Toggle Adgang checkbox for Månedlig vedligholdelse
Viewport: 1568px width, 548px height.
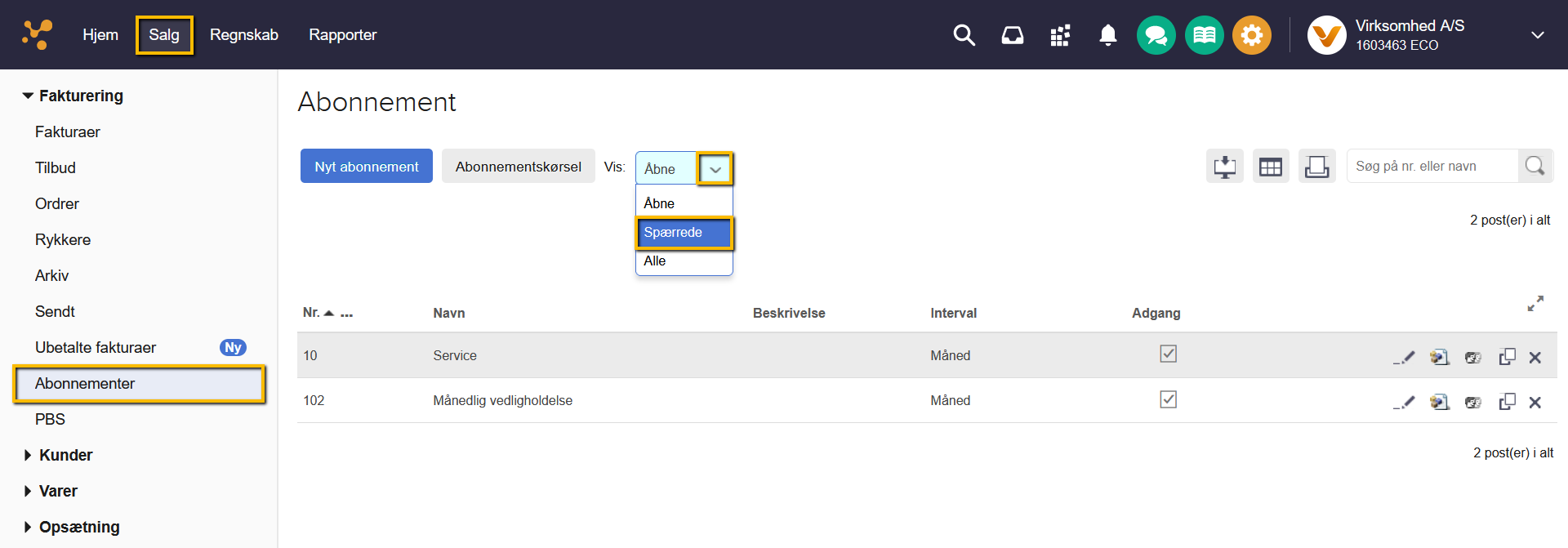click(1168, 399)
